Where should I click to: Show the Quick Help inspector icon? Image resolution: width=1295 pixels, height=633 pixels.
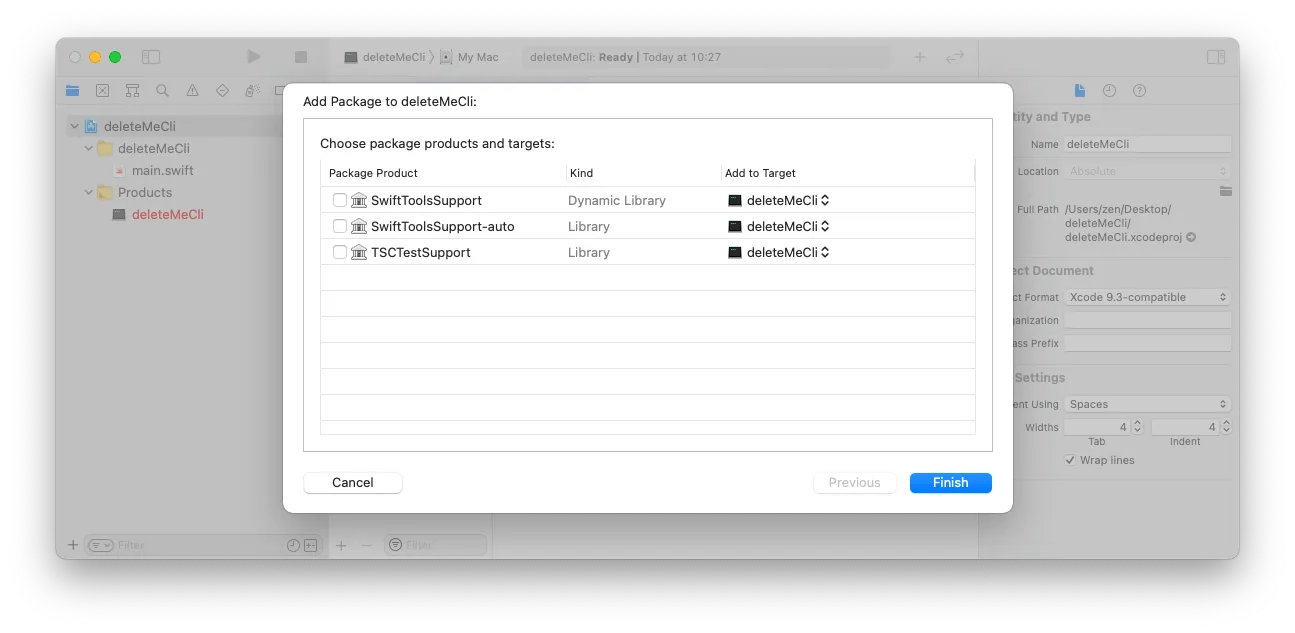[1139, 91]
